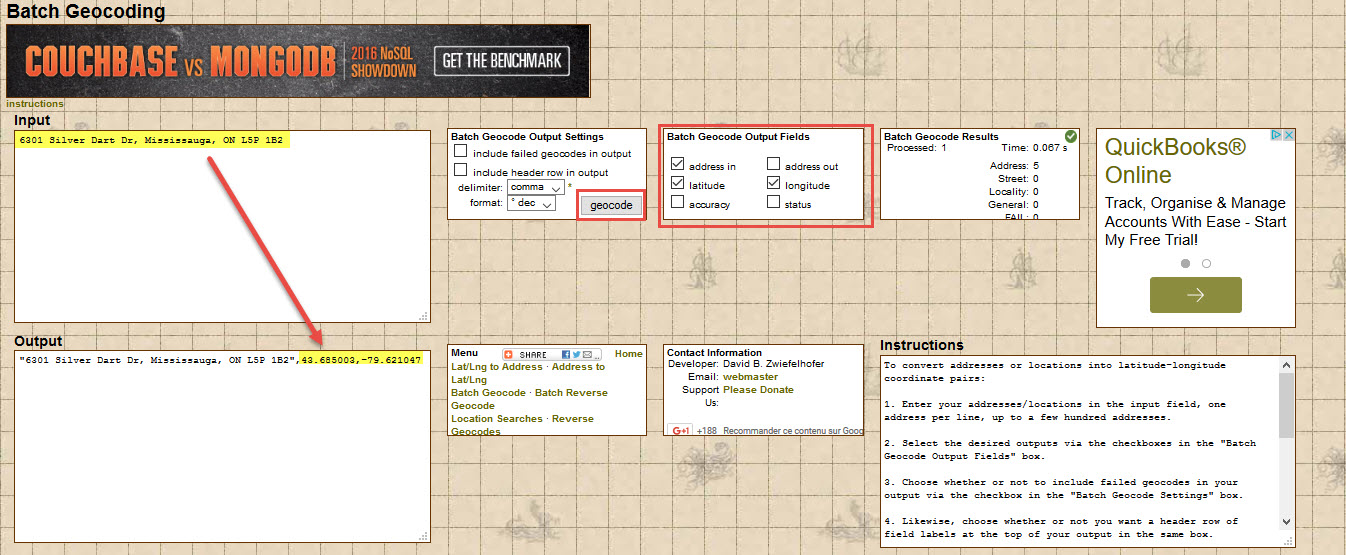
Task: Click the Facebook share icon
Action: [x=566, y=355]
